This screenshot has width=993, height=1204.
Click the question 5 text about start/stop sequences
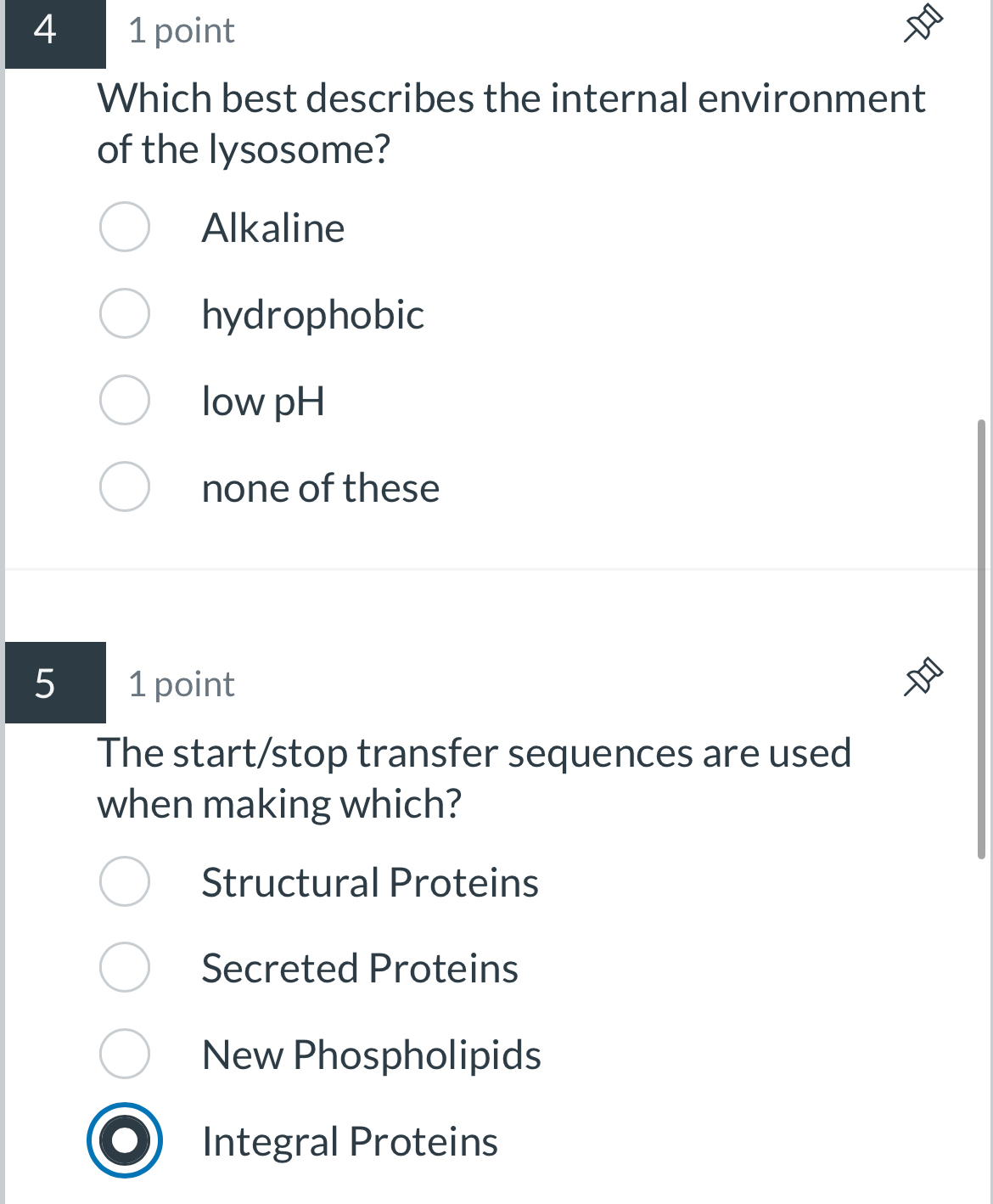(x=474, y=777)
